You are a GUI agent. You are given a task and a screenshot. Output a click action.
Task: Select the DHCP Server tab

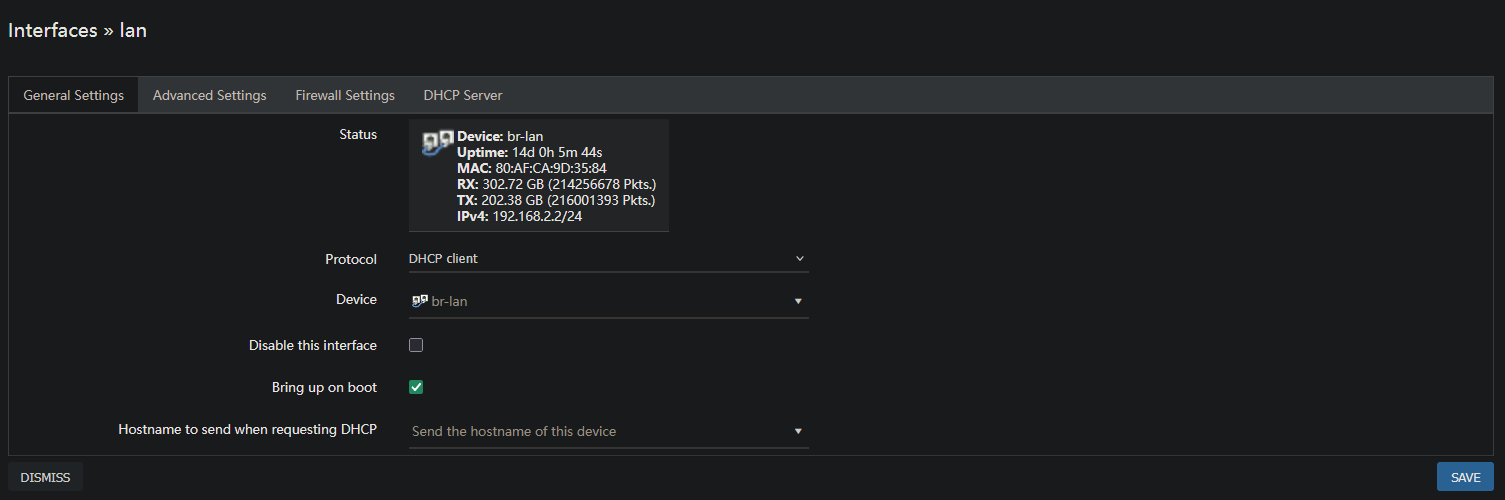pyautogui.click(x=463, y=96)
